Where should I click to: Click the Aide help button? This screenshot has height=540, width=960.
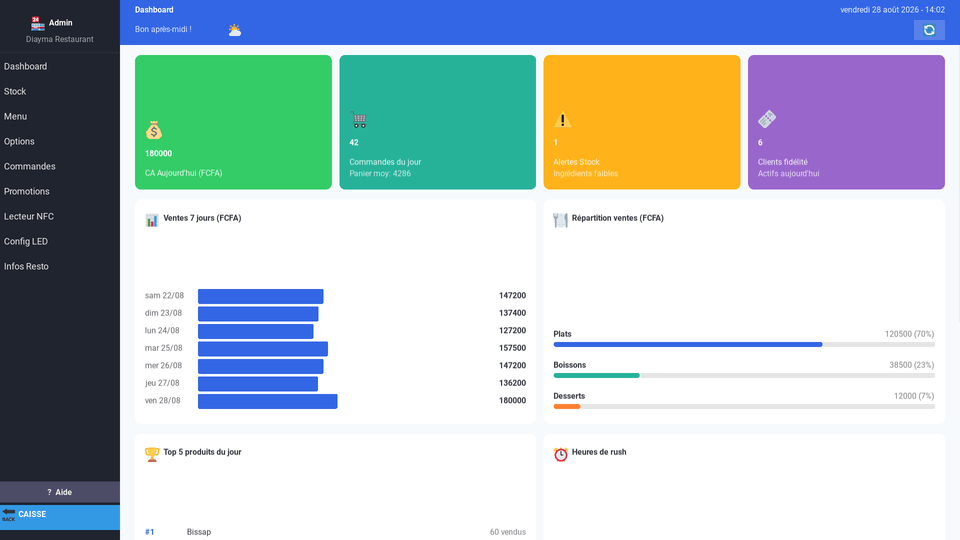(60, 492)
